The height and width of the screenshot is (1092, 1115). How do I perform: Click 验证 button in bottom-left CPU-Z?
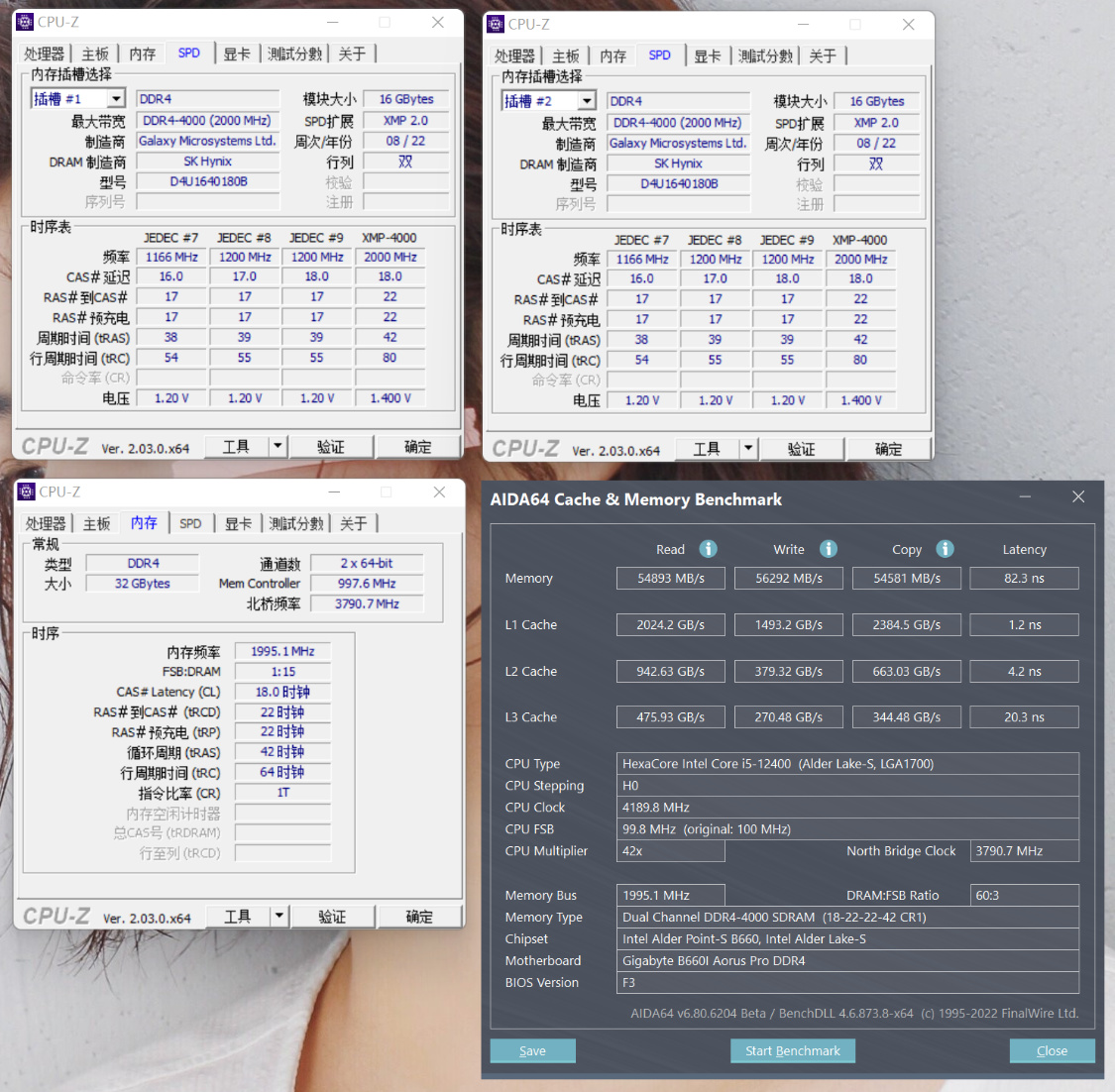click(x=332, y=917)
